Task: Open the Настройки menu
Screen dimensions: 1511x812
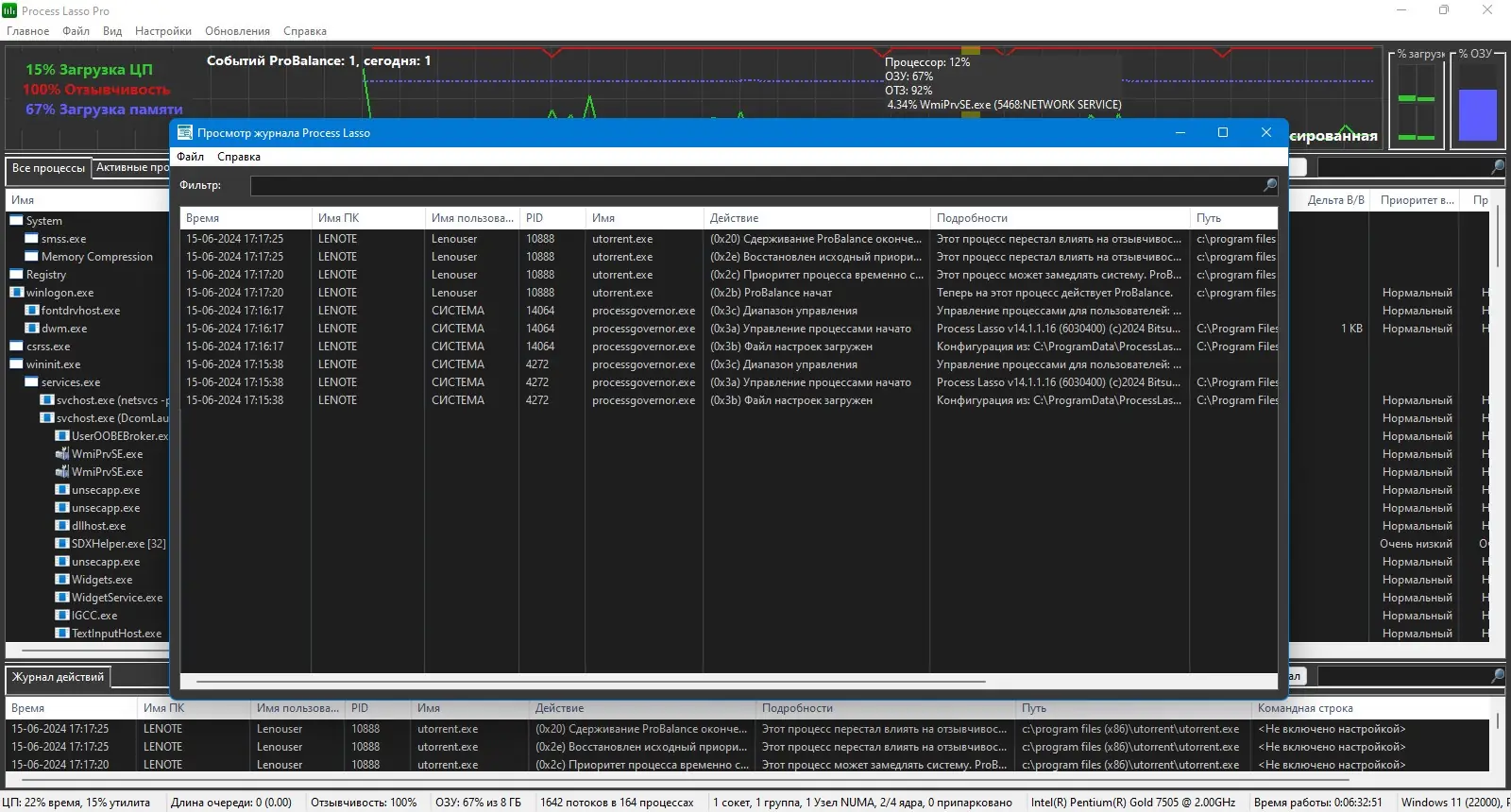Action: [163, 31]
